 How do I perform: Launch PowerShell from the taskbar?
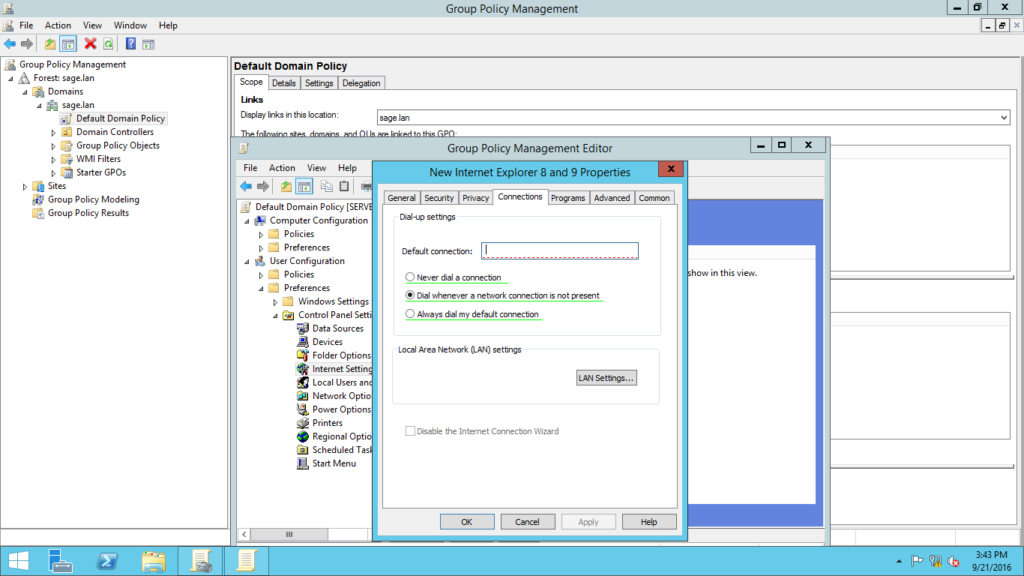click(x=107, y=560)
